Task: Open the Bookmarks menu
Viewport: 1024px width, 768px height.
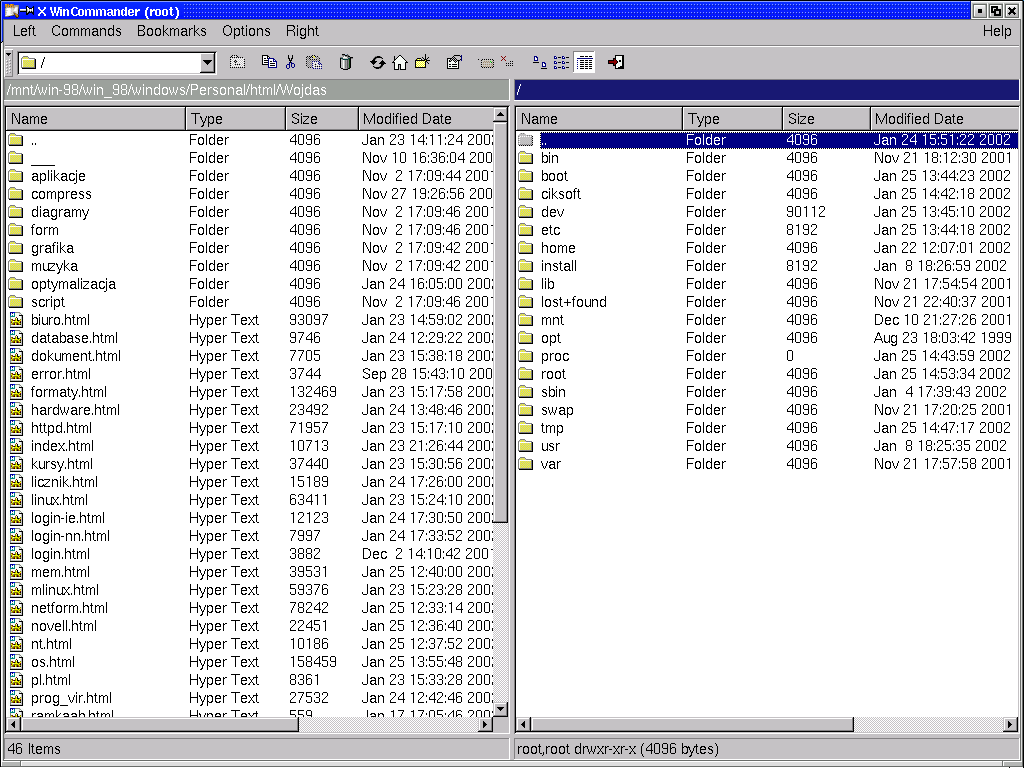Action: 172,31
